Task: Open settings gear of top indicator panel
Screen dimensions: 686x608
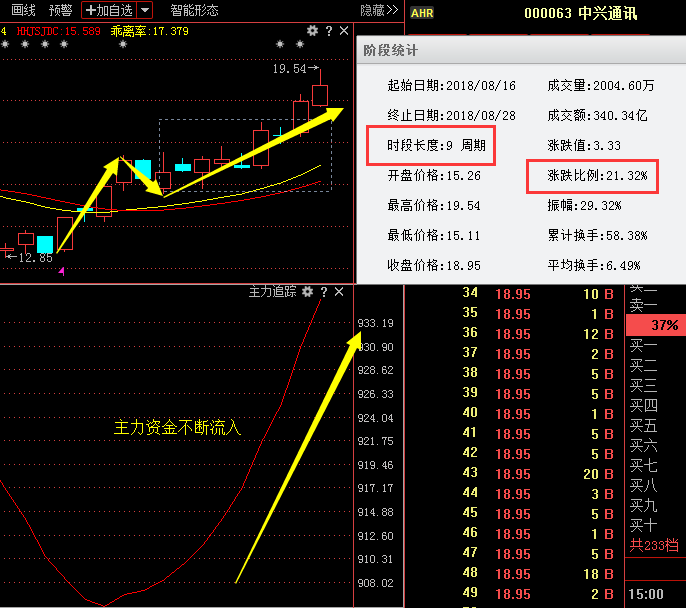Action: tap(312, 31)
